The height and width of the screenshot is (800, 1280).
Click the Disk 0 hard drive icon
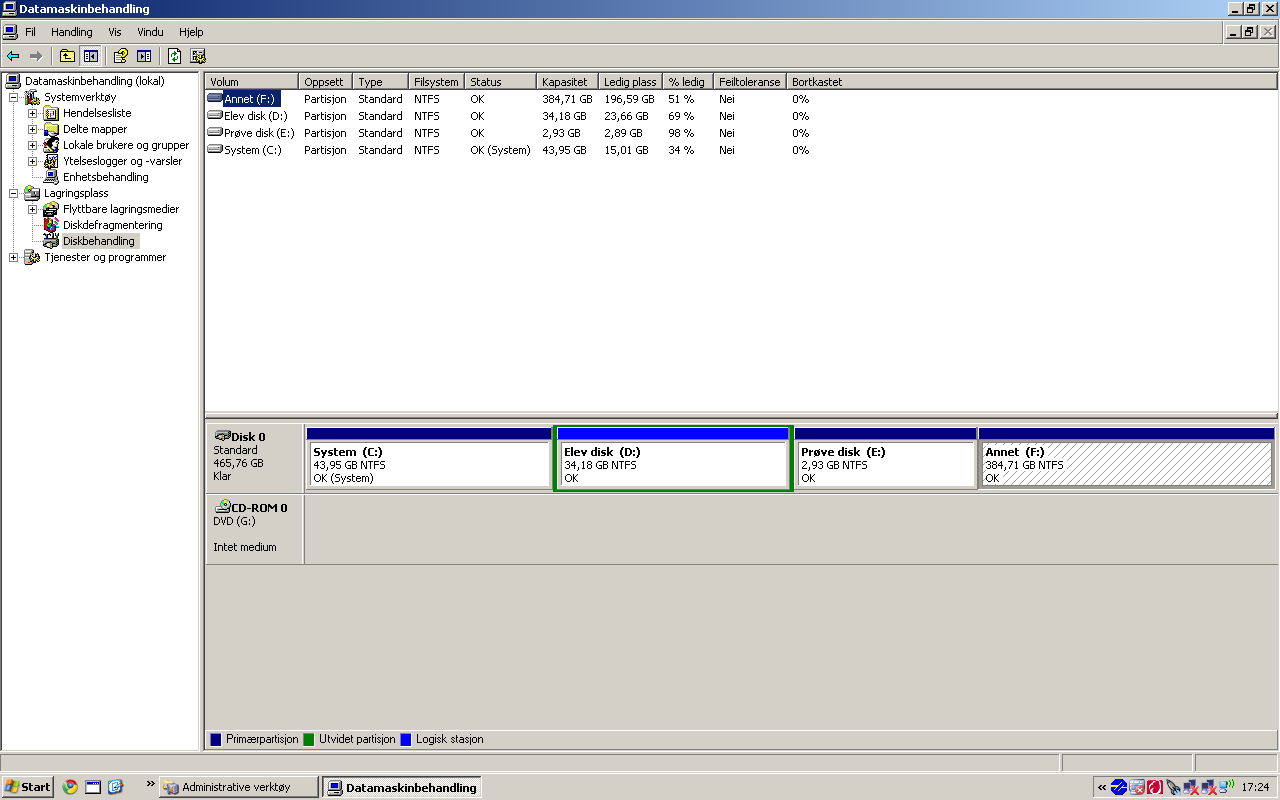coord(222,436)
